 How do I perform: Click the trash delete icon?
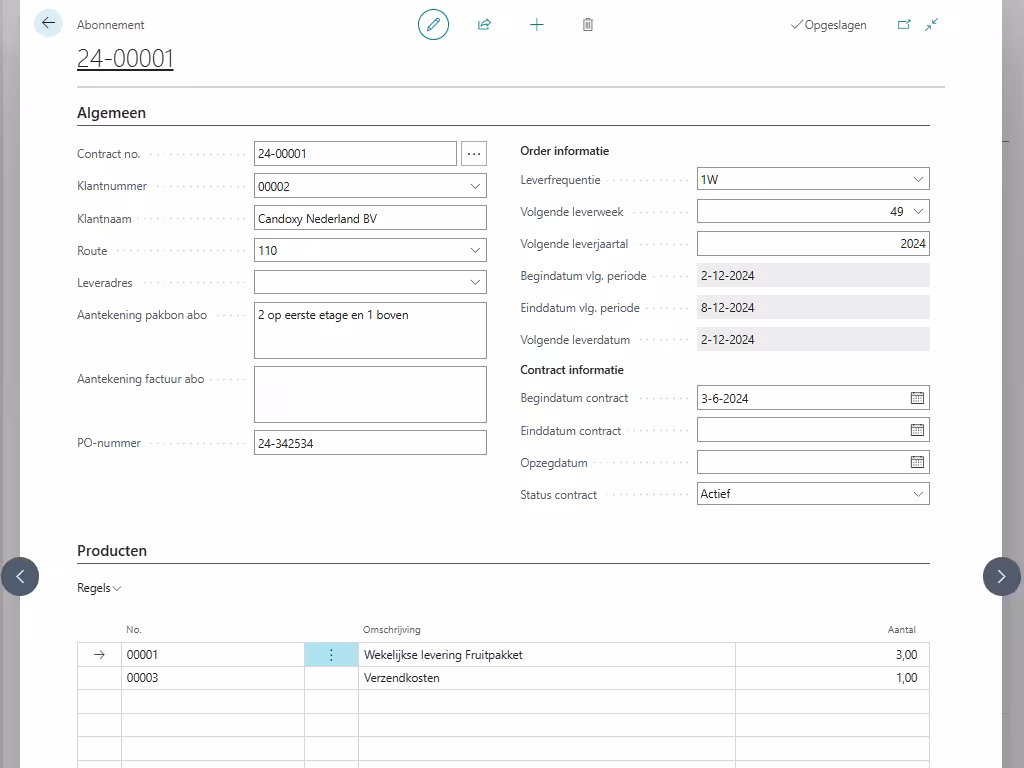(x=588, y=24)
